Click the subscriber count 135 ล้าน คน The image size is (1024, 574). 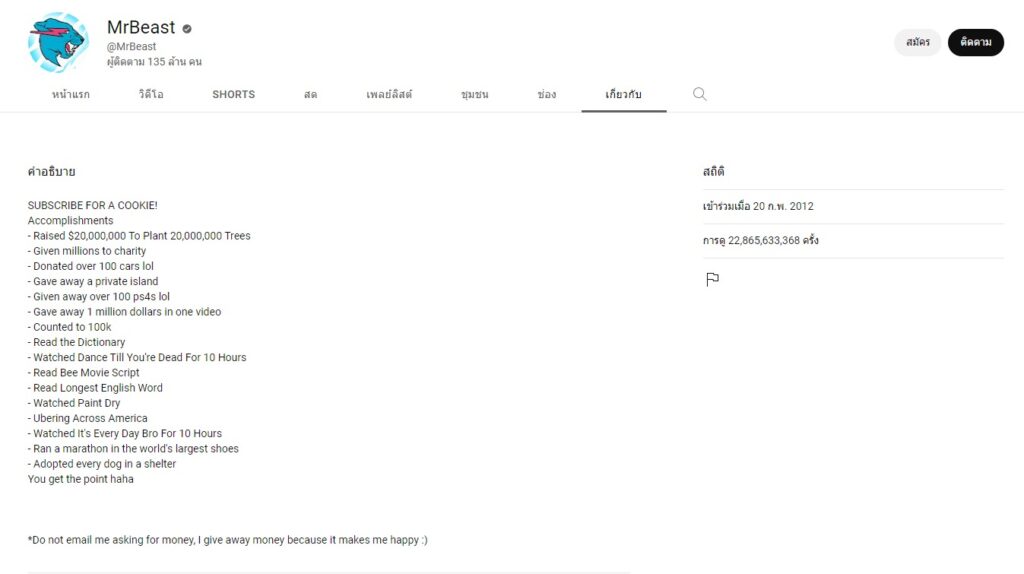(x=154, y=62)
